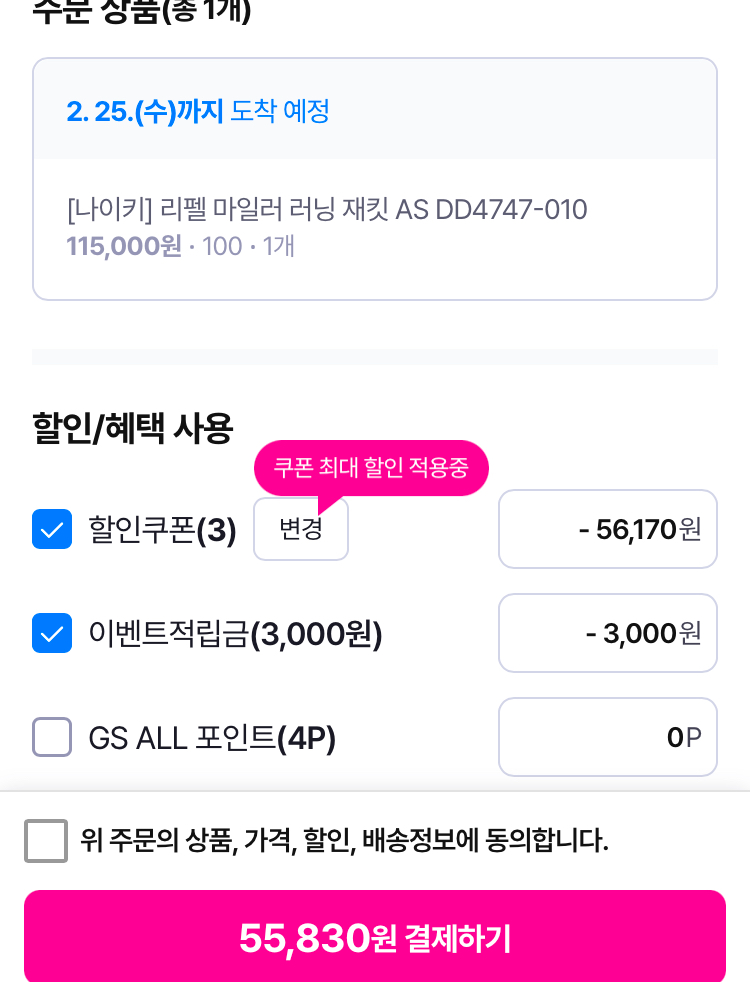Screen dimensions: 750x982
Task: Uncheck the 할인쿠폰 checkbox
Action: [x=52, y=529]
